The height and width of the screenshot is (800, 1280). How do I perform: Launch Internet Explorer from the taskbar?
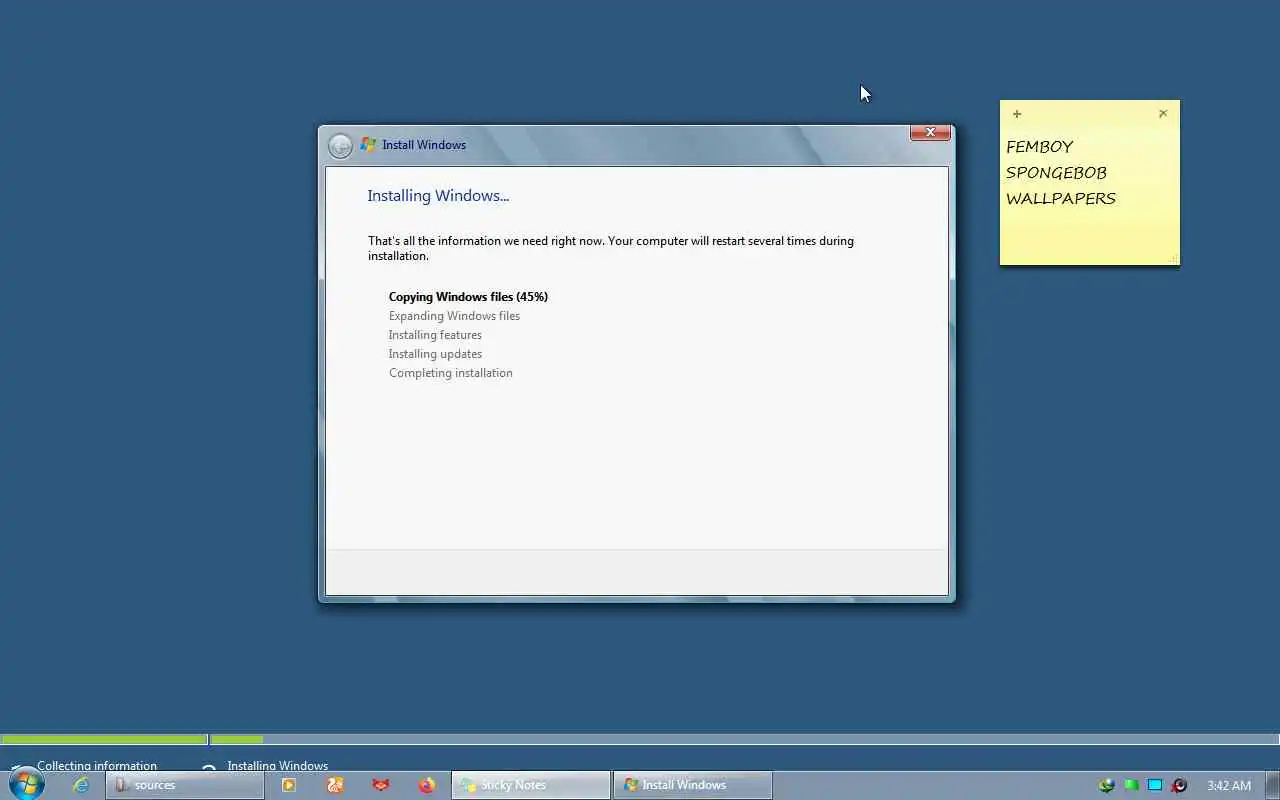coord(81,785)
